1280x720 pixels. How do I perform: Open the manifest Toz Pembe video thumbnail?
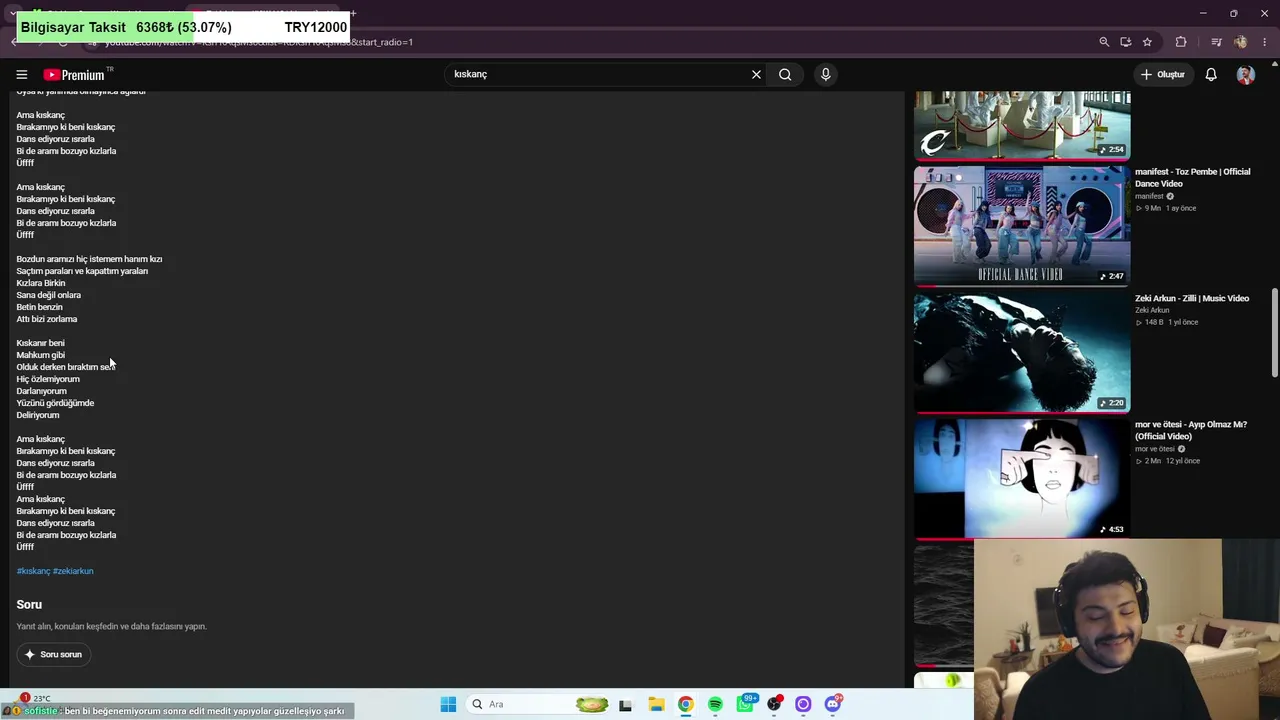(x=1022, y=225)
